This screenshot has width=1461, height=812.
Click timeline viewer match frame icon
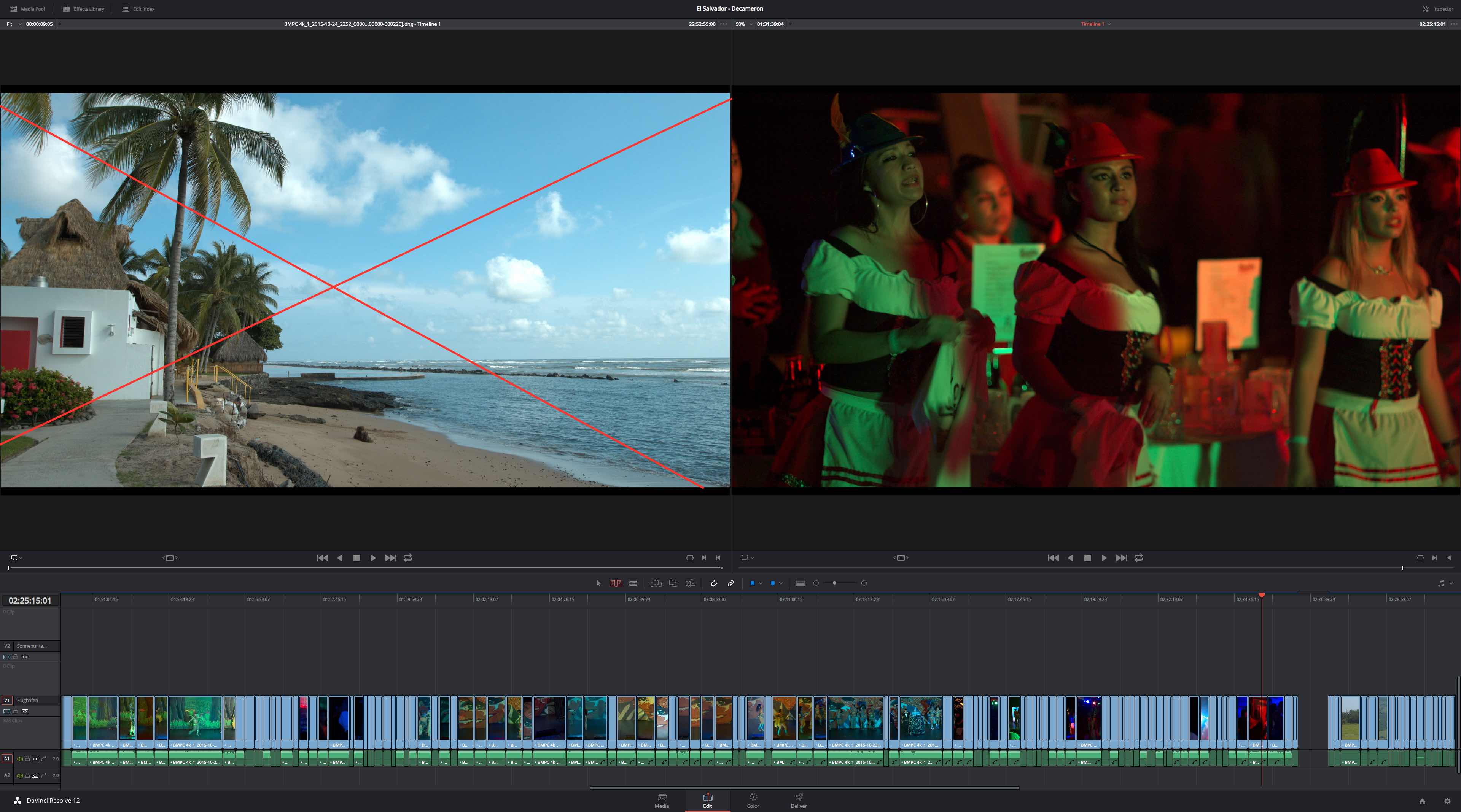pos(1420,558)
